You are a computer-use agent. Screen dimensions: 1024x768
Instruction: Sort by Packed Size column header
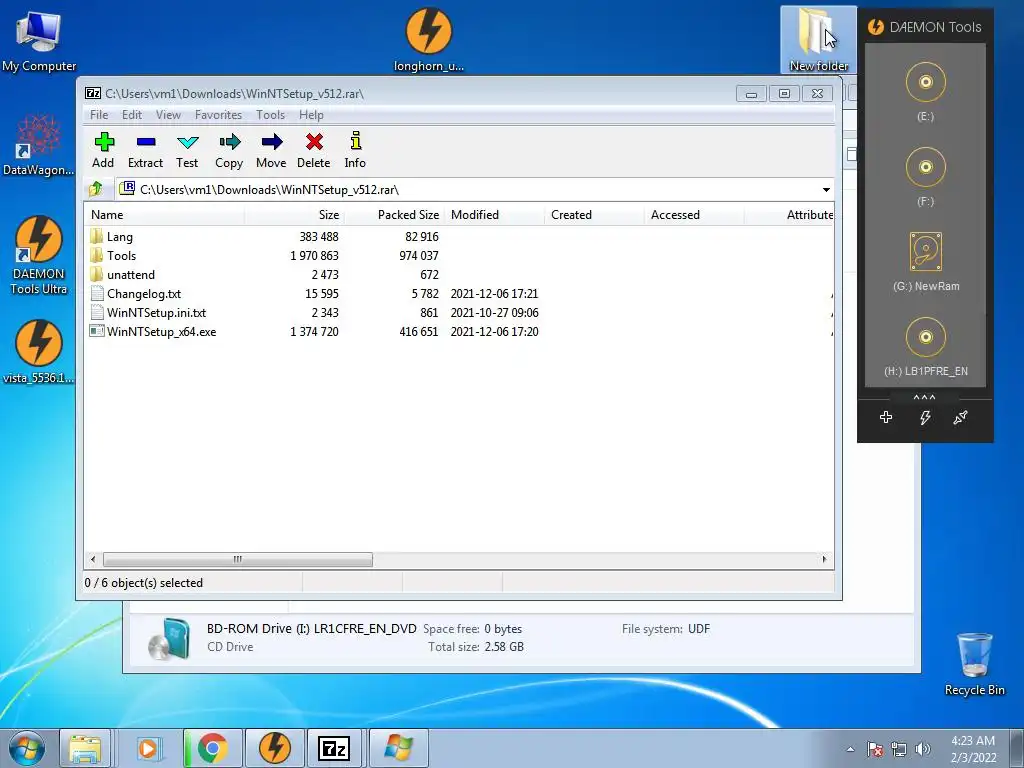click(x=394, y=215)
